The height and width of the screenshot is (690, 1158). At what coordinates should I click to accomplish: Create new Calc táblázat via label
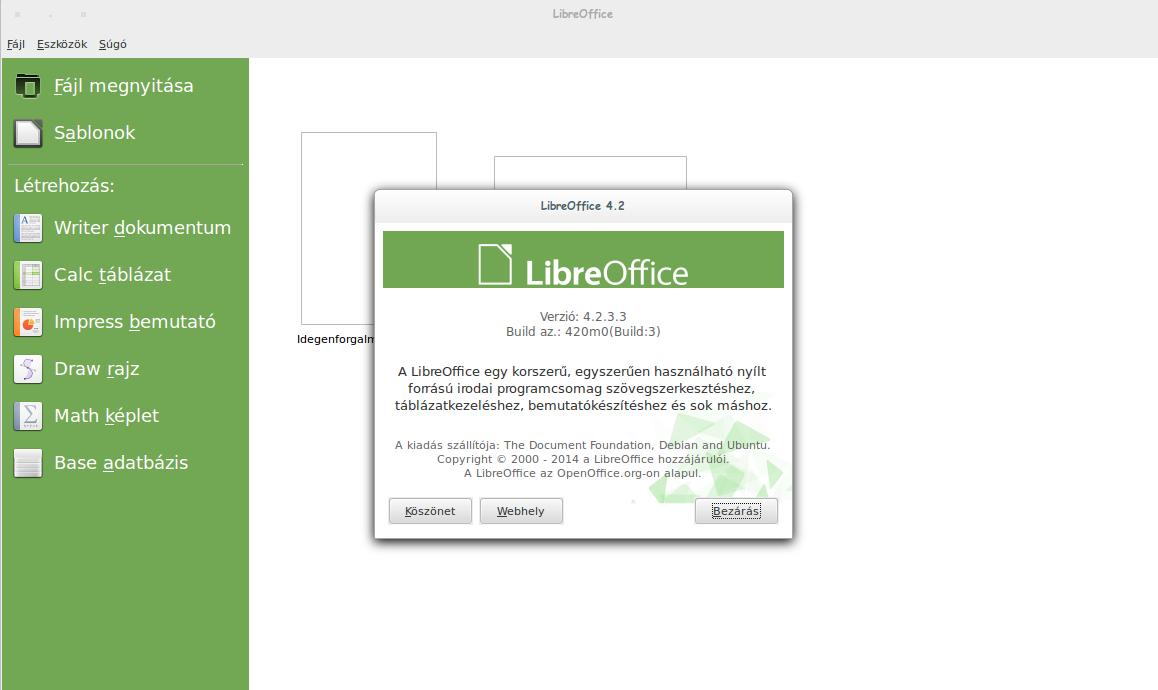(112, 275)
